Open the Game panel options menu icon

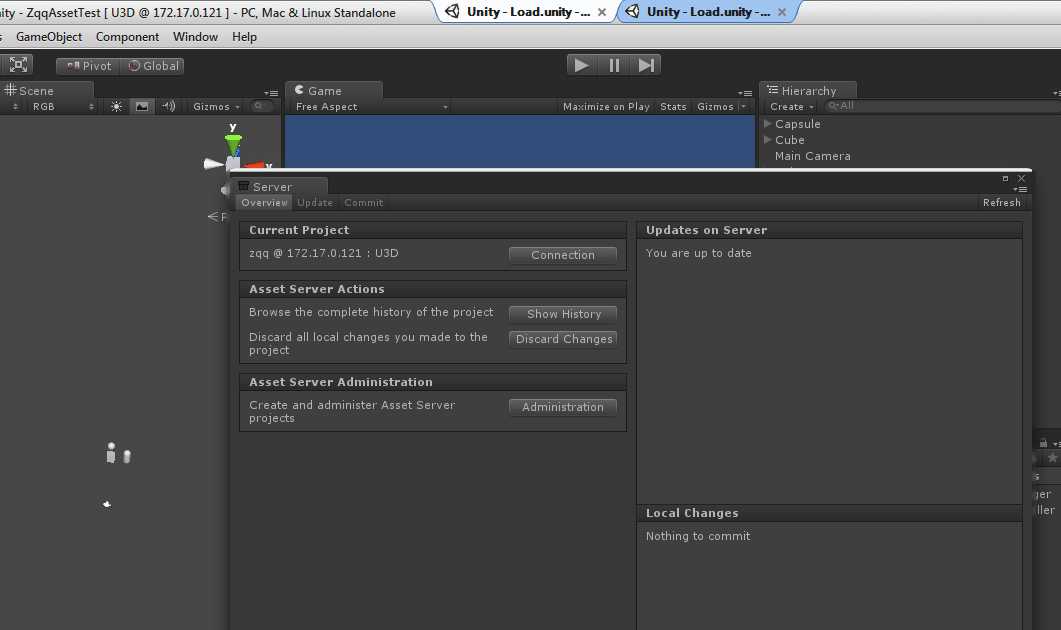[745, 93]
